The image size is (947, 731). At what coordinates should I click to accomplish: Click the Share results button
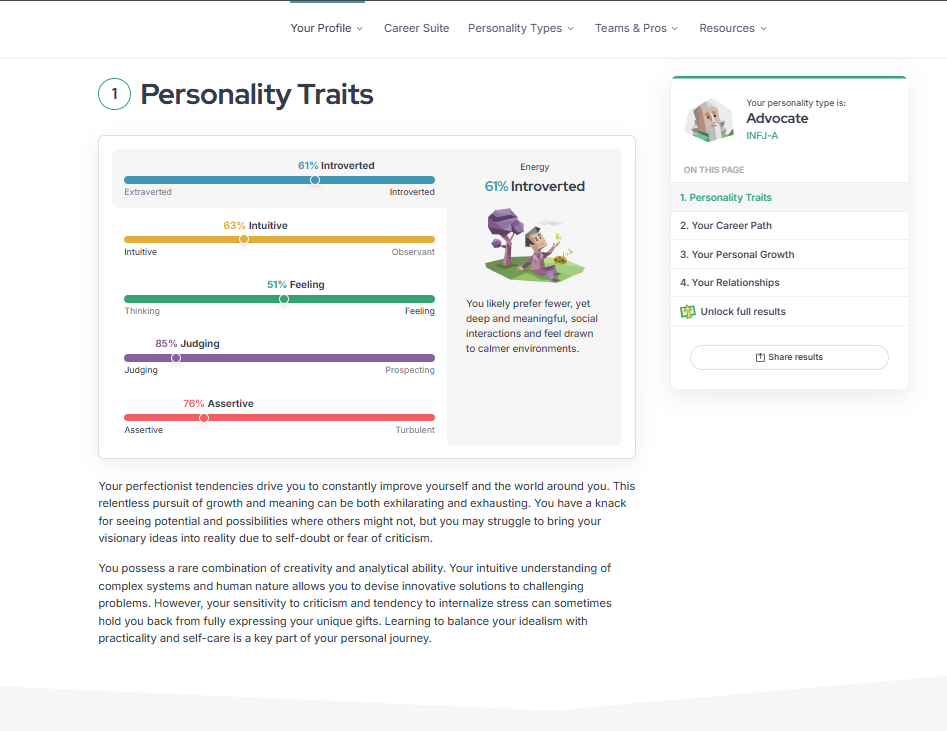pos(789,357)
